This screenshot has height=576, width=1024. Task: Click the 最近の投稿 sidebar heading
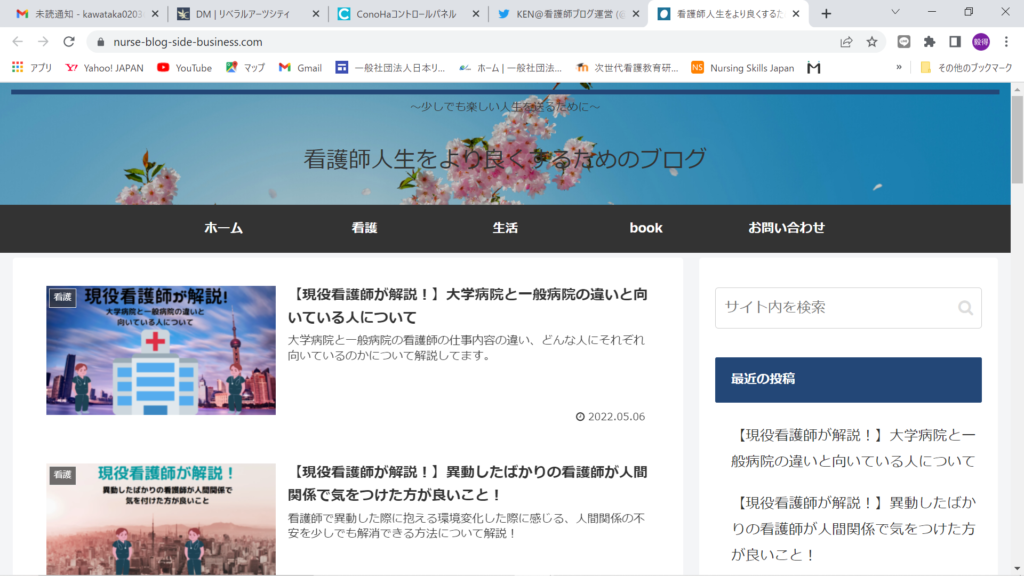pyautogui.click(x=848, y=379)
